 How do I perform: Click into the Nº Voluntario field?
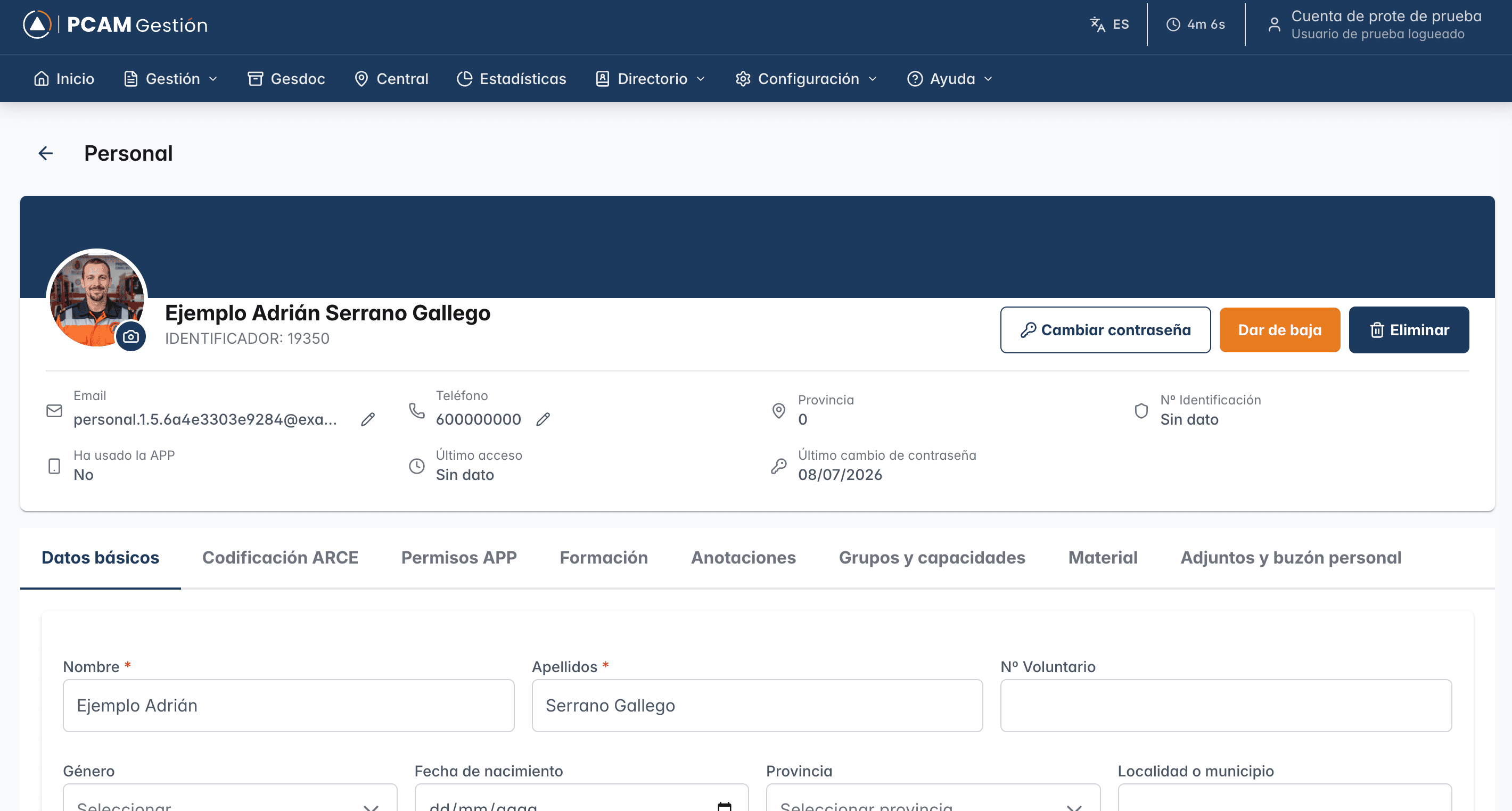point(1226,706)
